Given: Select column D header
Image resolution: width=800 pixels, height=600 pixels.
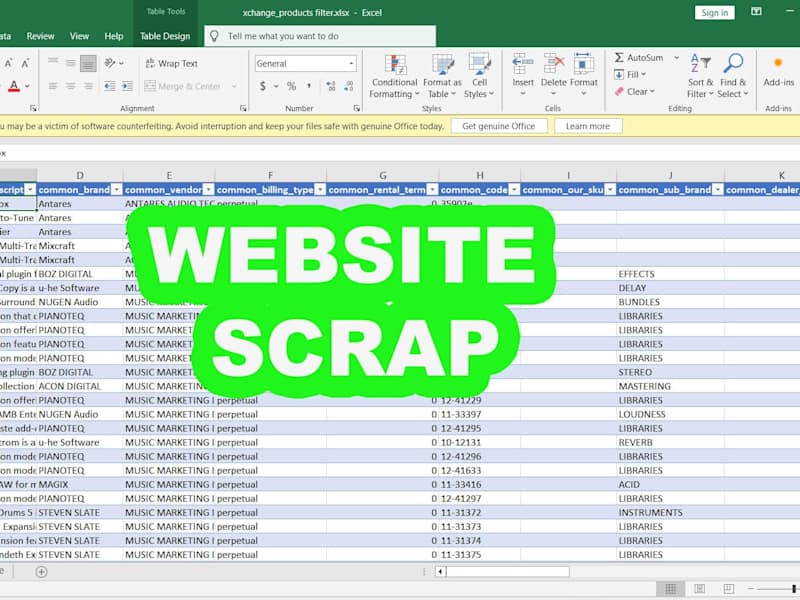Looking at the screenshot, I should pos(80,176).
